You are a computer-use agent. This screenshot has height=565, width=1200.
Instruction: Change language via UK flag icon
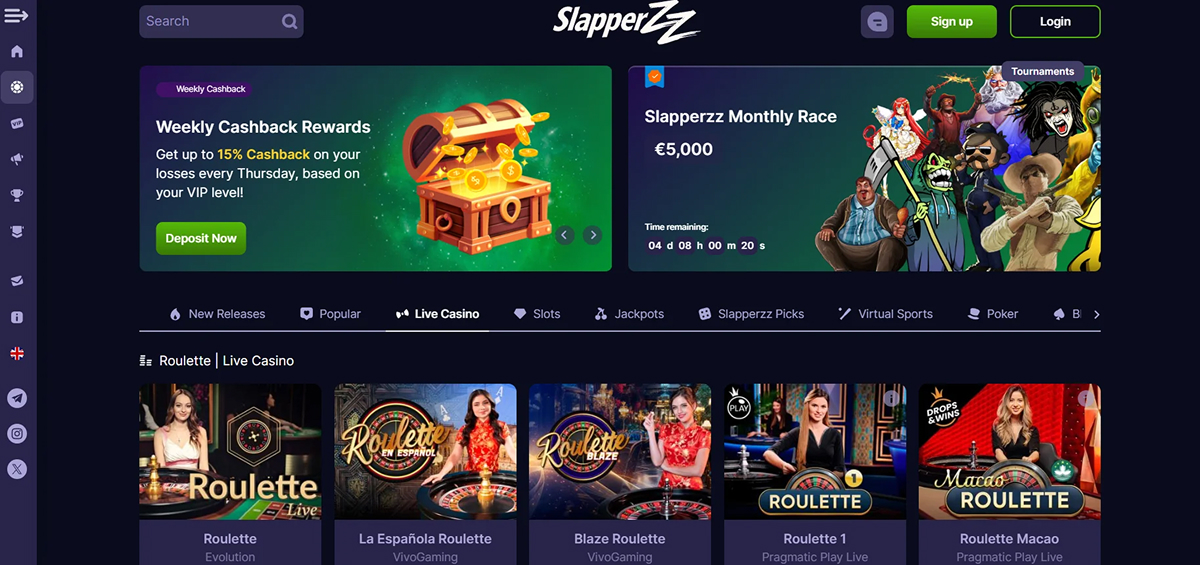pos(17,353)
